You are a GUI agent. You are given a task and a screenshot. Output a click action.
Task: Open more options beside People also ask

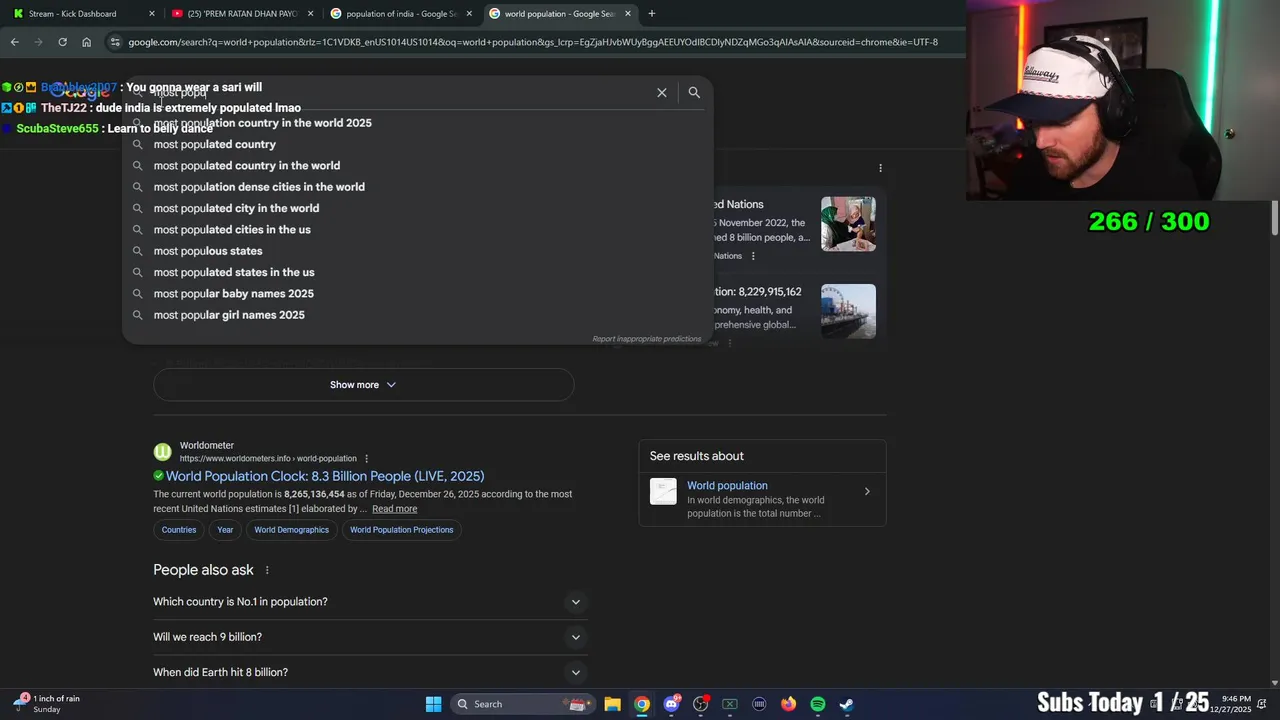click(267, 570)
